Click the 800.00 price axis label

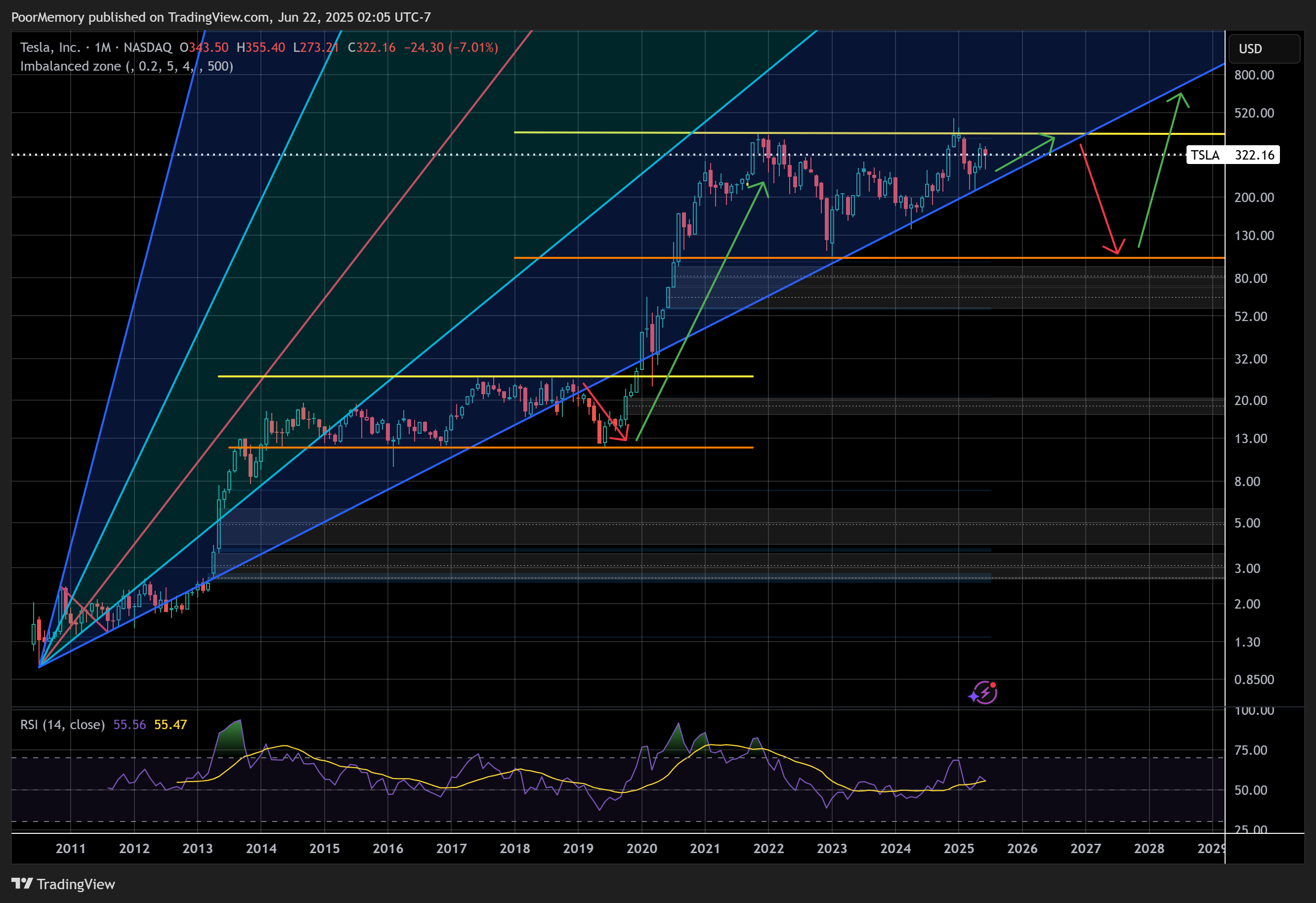click(1254, 75)
